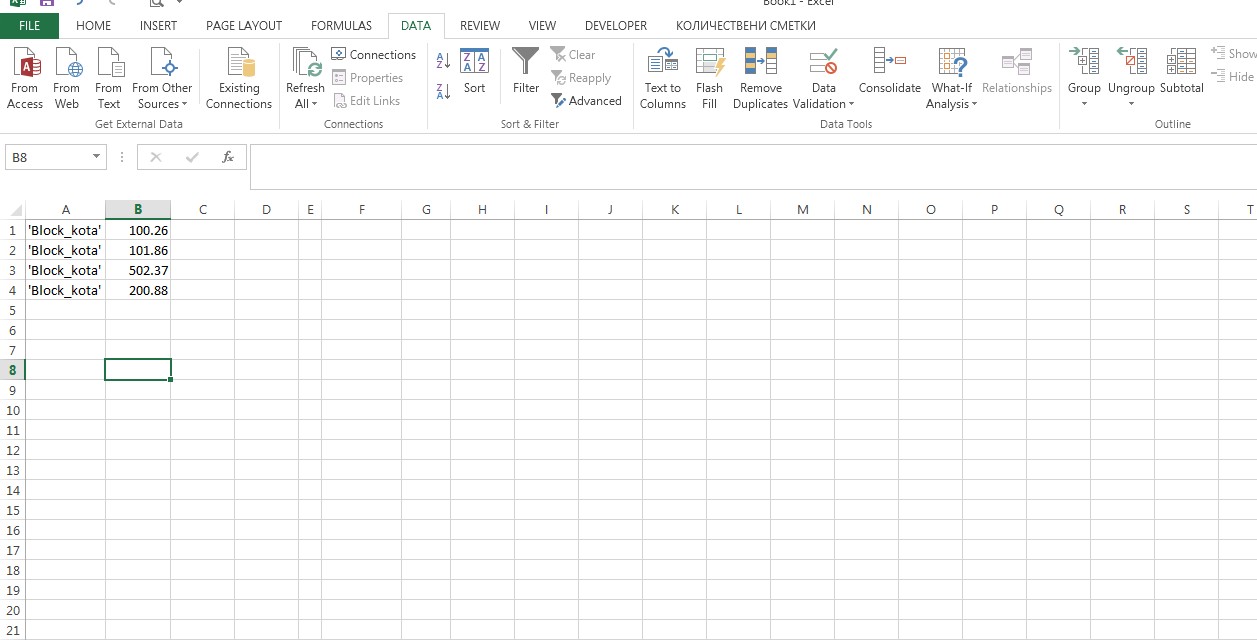Viewport: 1257px width, 640px height.
Task: Open Advanced filter options
Action: pos(587,101)
